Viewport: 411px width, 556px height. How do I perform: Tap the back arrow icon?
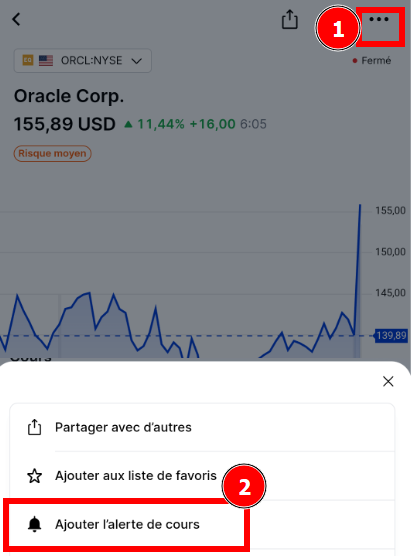(x=16, y=19)
